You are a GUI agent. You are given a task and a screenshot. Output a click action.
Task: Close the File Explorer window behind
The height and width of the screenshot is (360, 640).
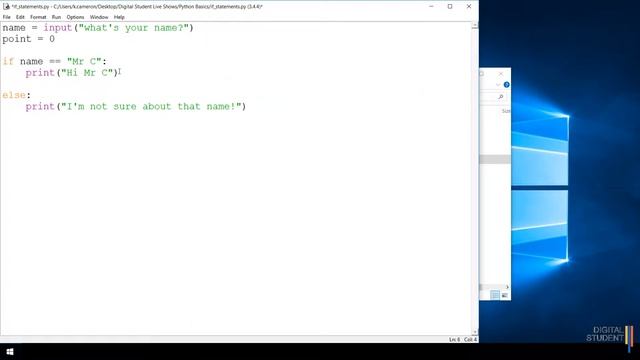(501, 74)
